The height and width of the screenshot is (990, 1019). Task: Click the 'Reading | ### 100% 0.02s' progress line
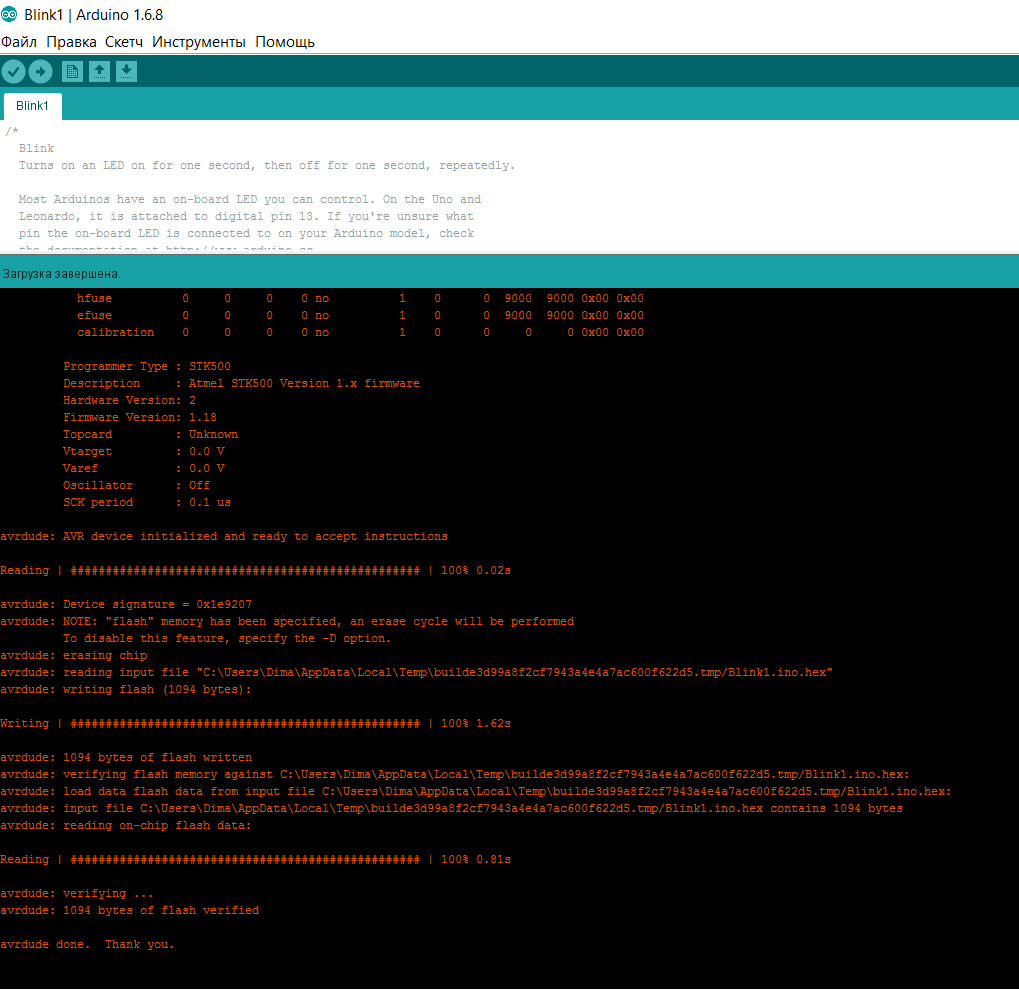click(x=255, y=570)
